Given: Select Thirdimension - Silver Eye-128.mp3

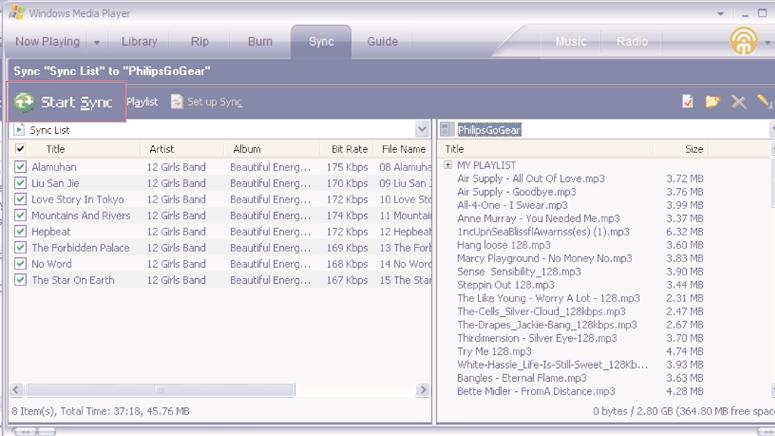Looking at the screenshot, I should (537, 338).
